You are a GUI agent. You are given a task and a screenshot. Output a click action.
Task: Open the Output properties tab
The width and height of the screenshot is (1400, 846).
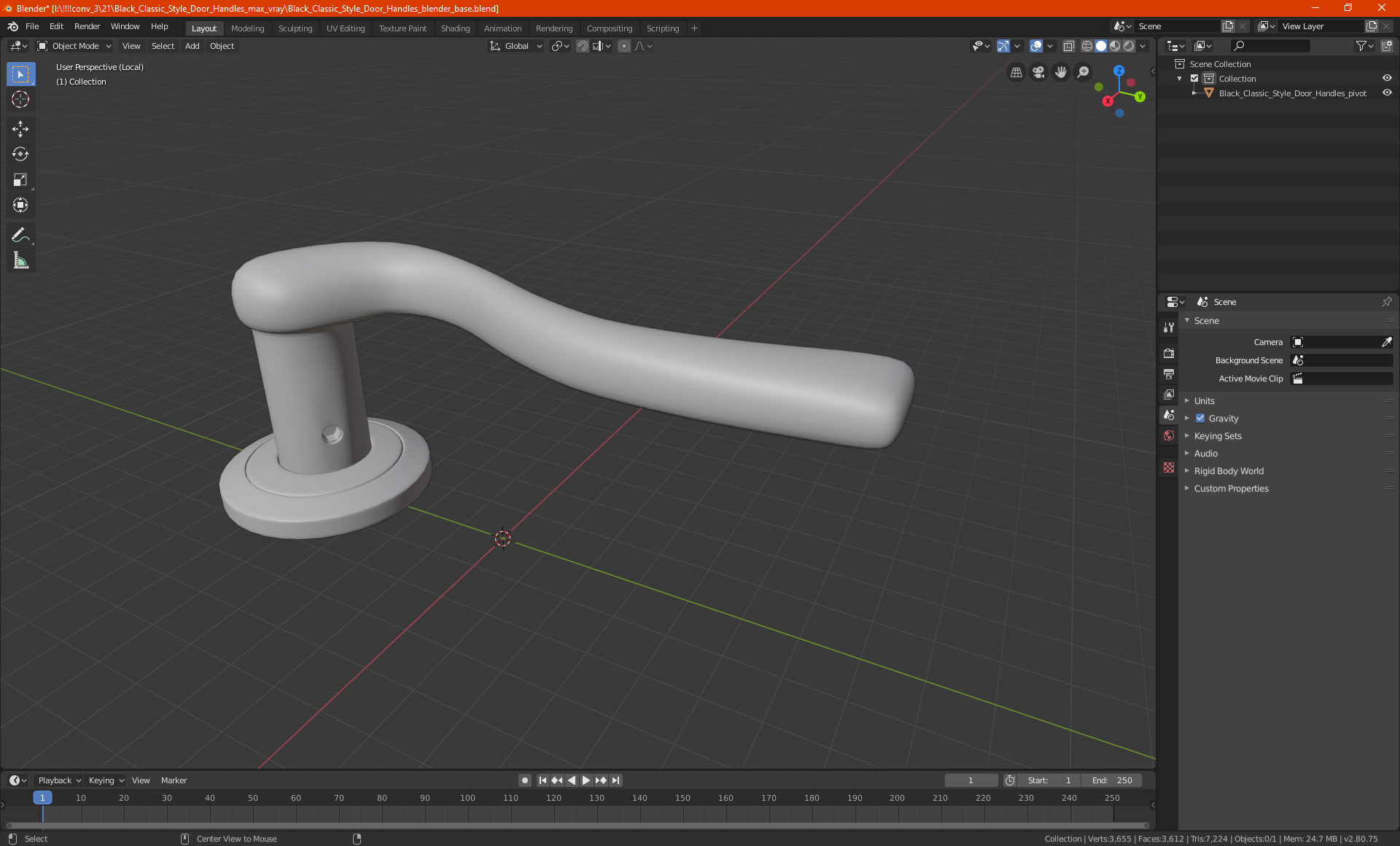tap(1169, 374)
